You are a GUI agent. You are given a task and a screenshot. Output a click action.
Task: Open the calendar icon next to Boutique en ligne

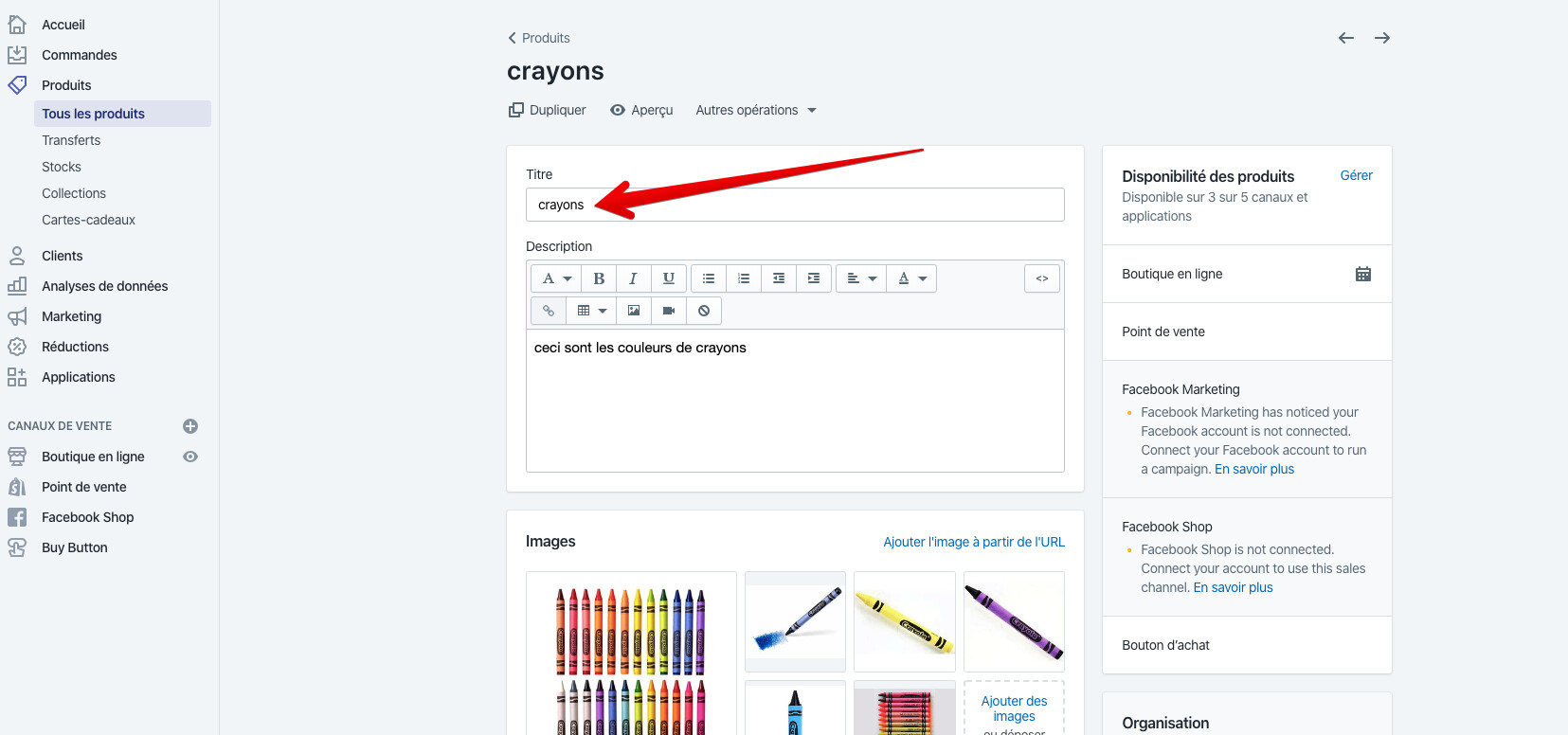click(x=1363, y=274)
